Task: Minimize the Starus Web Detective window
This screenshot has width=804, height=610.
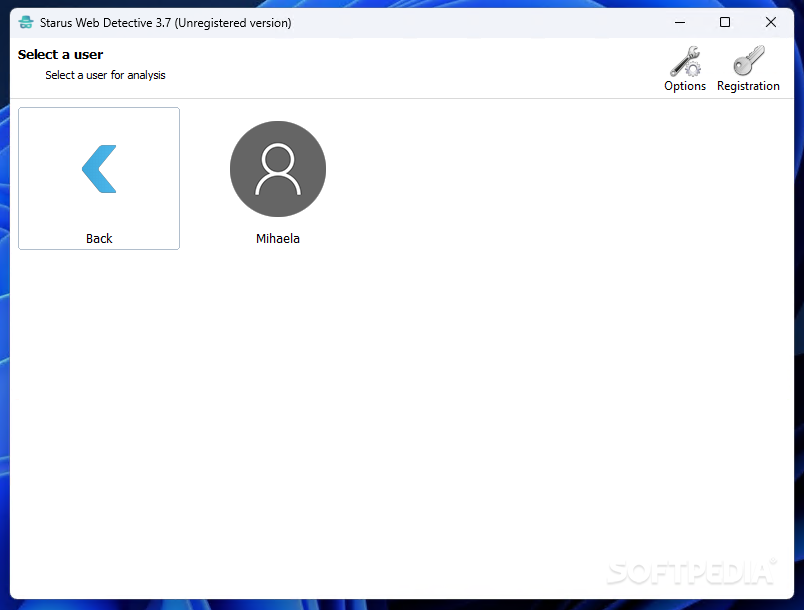Action: (x=680, y=23)
